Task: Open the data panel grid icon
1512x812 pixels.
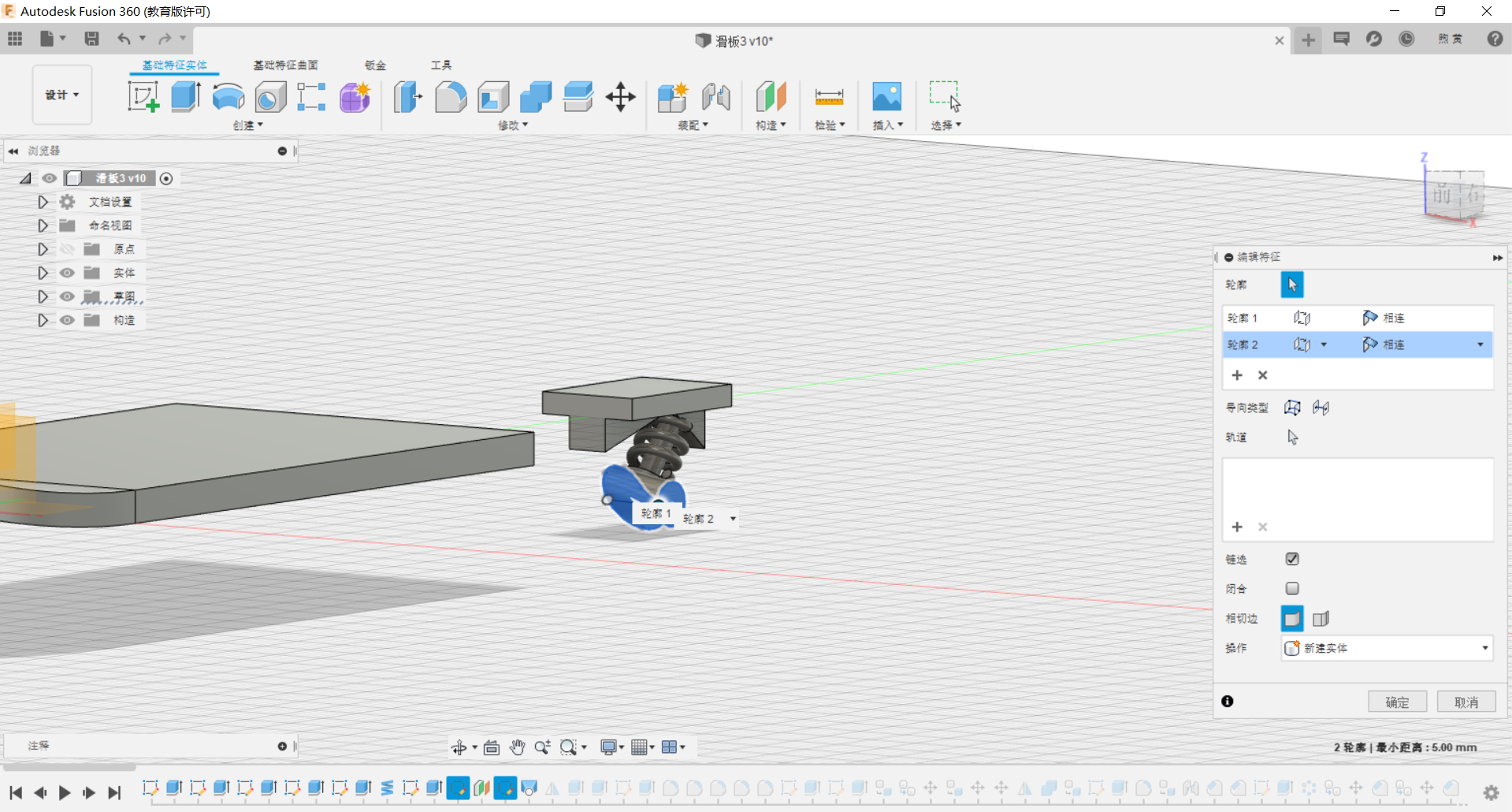Action: [x=15, y=39]
